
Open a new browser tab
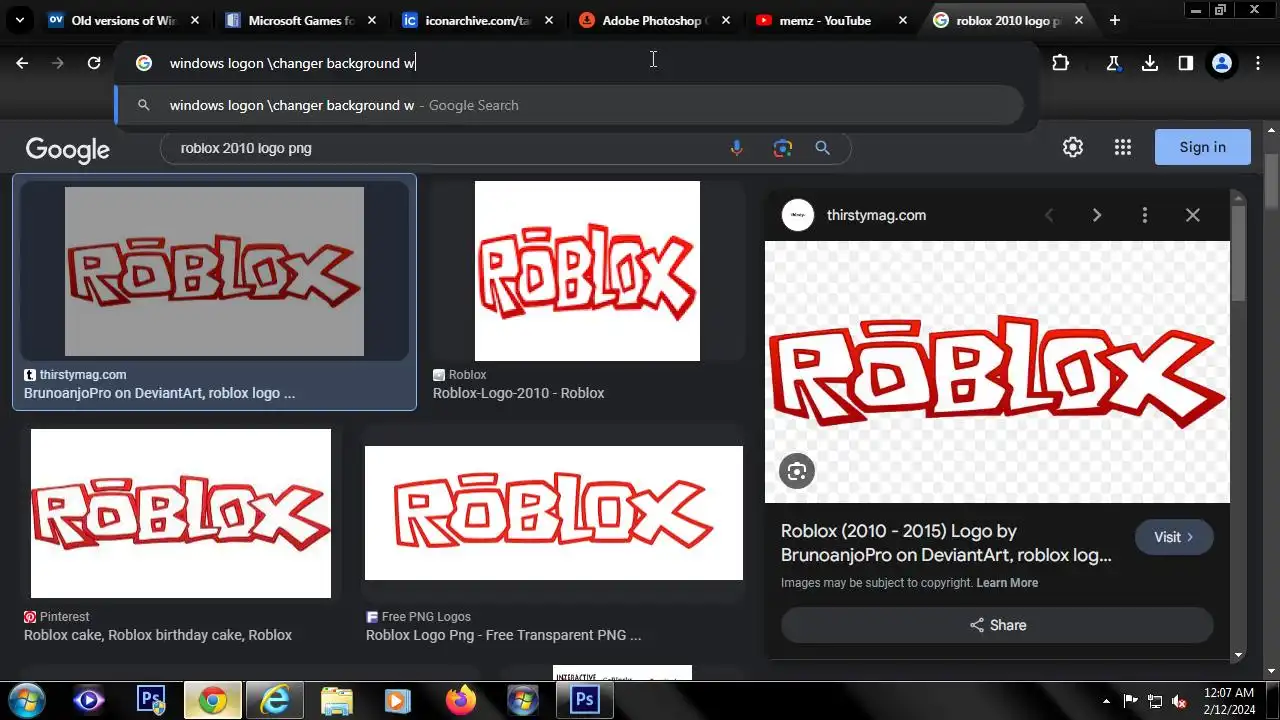[1114, 20]
